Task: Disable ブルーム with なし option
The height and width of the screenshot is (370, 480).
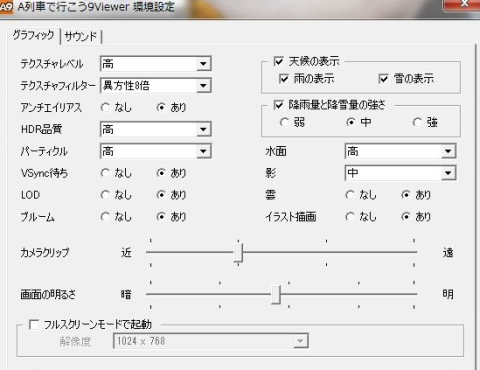Action: pos(105,217)
